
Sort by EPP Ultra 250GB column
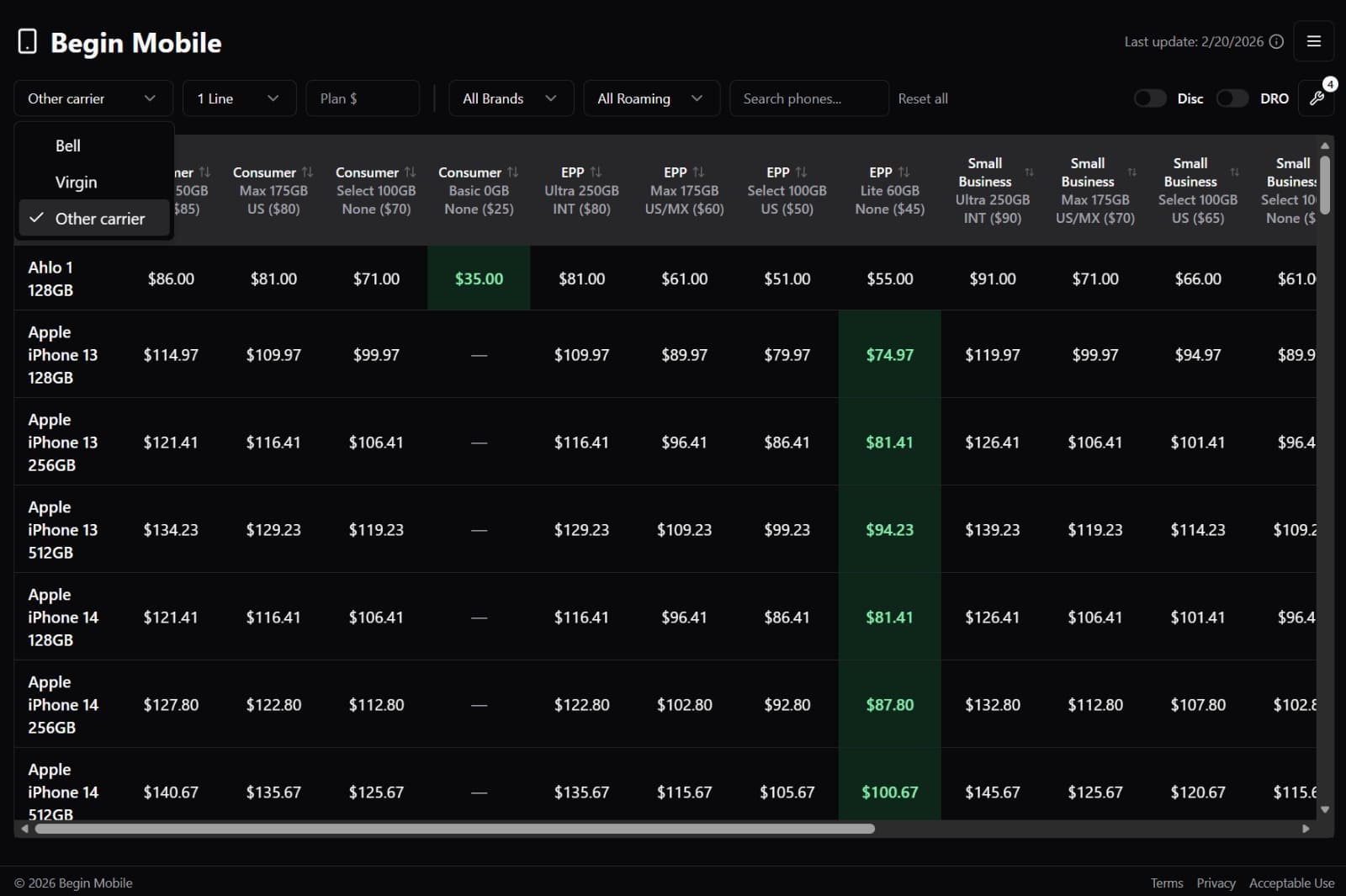(x=596, y=172)
